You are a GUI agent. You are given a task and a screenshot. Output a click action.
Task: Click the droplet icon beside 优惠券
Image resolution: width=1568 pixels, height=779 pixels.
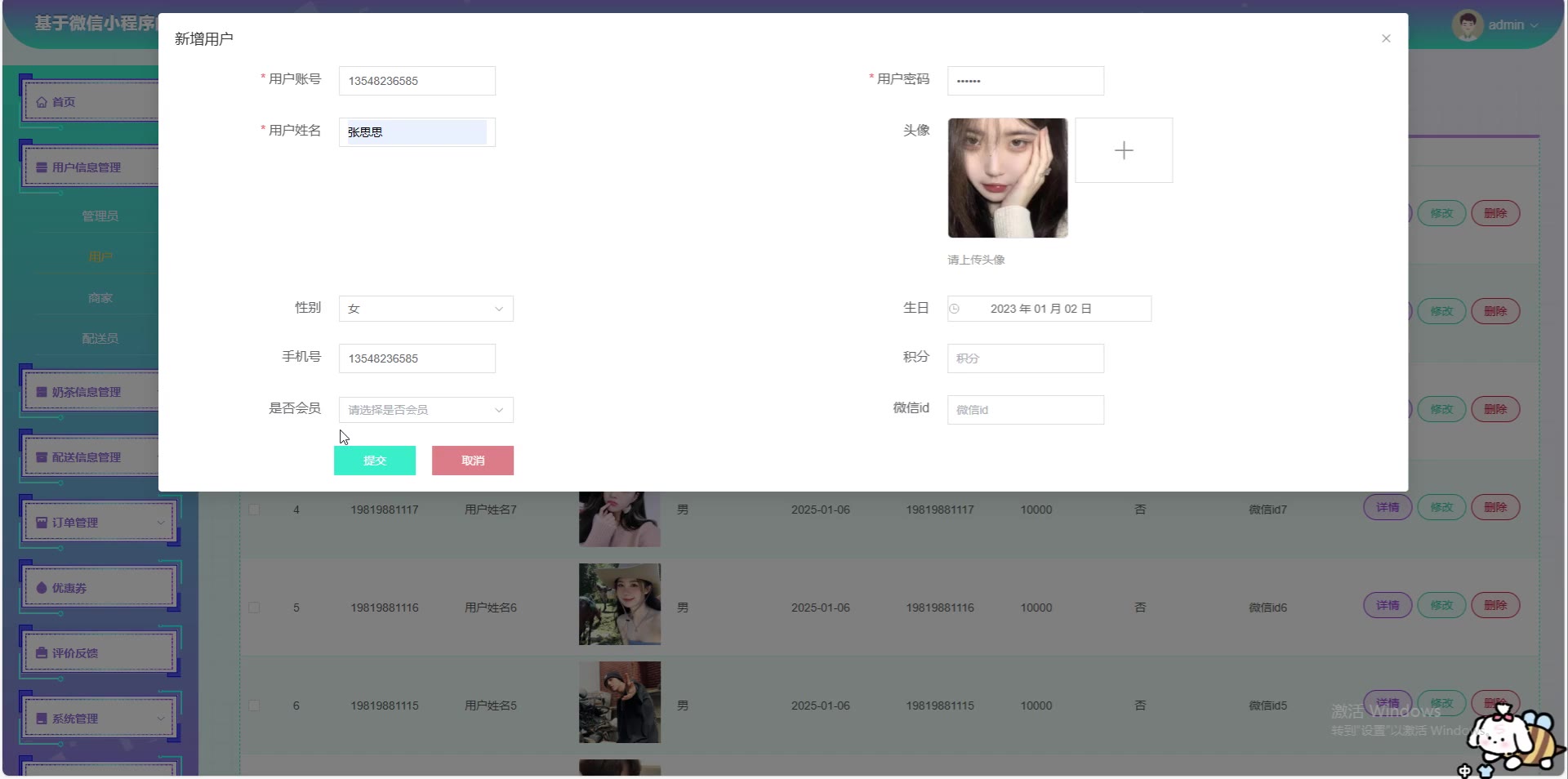tap(42, 588)
